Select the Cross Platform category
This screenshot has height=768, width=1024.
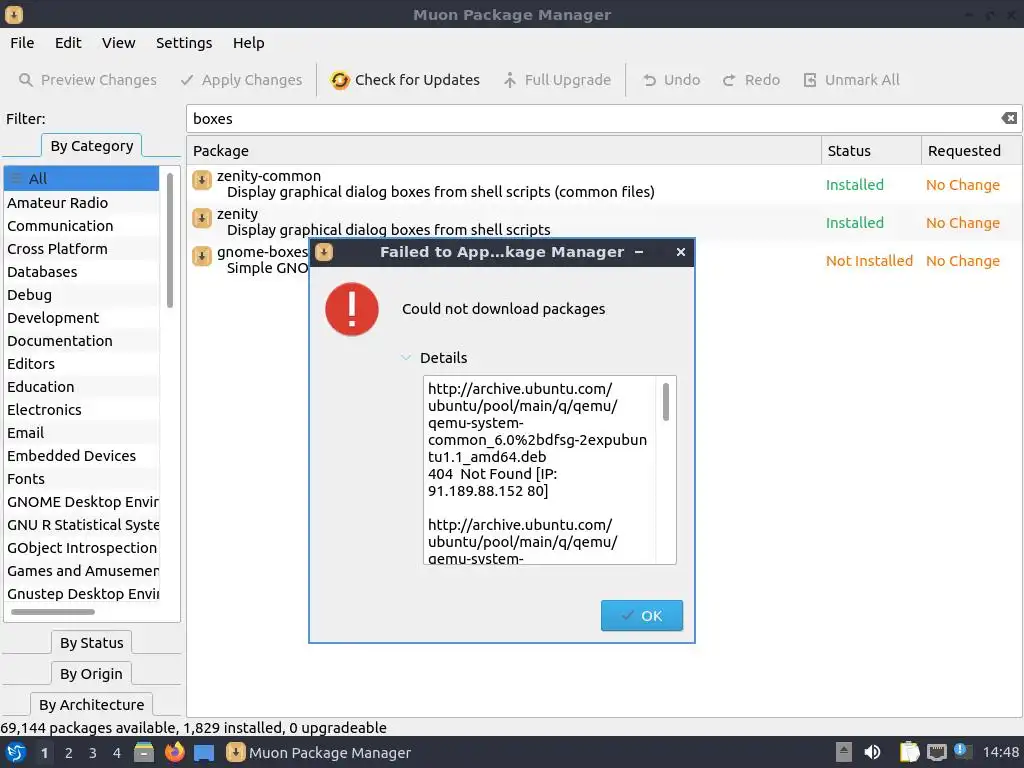82,249
